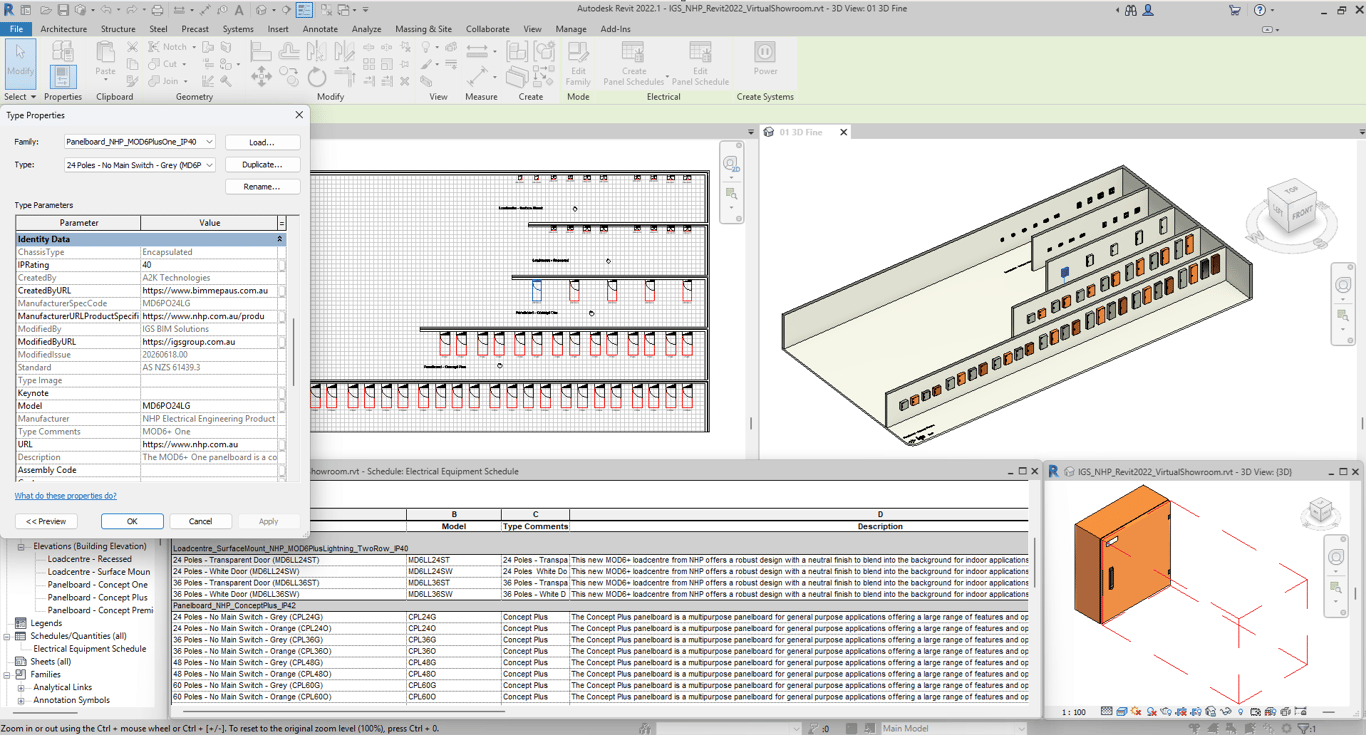This screenshot has height=735, width=1366.
Task: Click the Move tool in Modify panel
Action: (261, 76)
